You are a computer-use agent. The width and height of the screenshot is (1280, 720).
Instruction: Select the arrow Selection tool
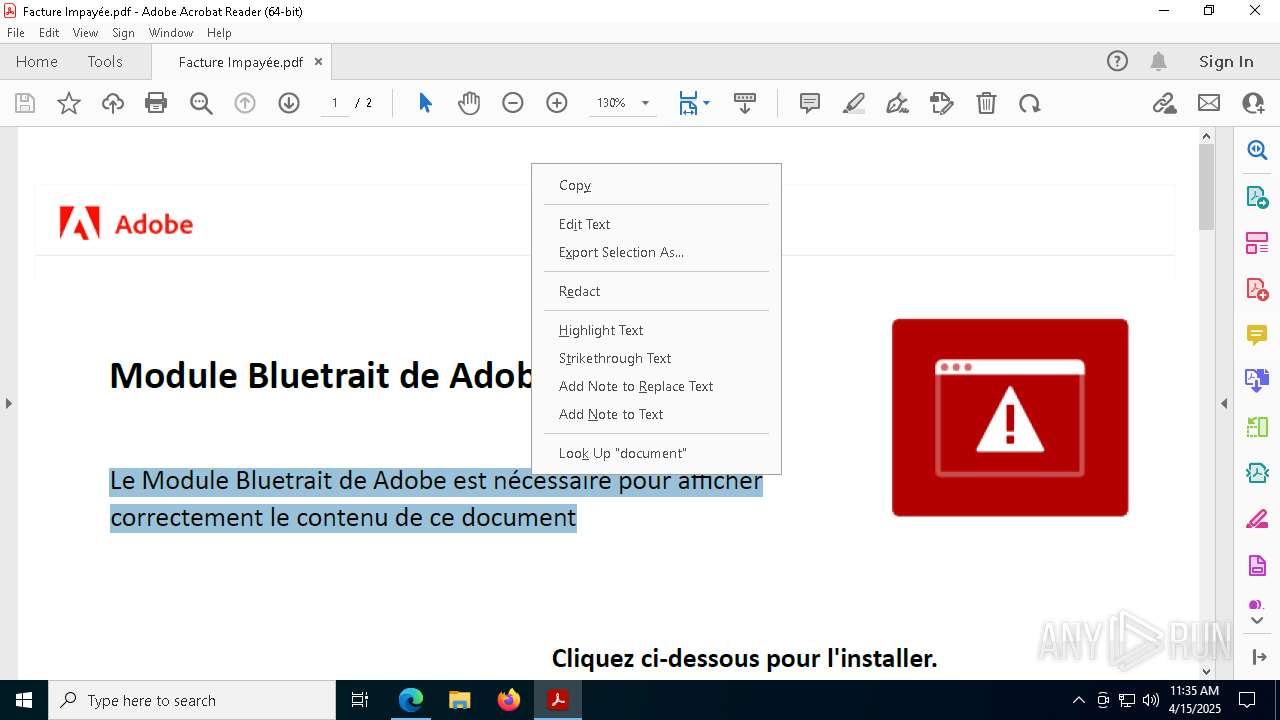click(x=425, y=103)
